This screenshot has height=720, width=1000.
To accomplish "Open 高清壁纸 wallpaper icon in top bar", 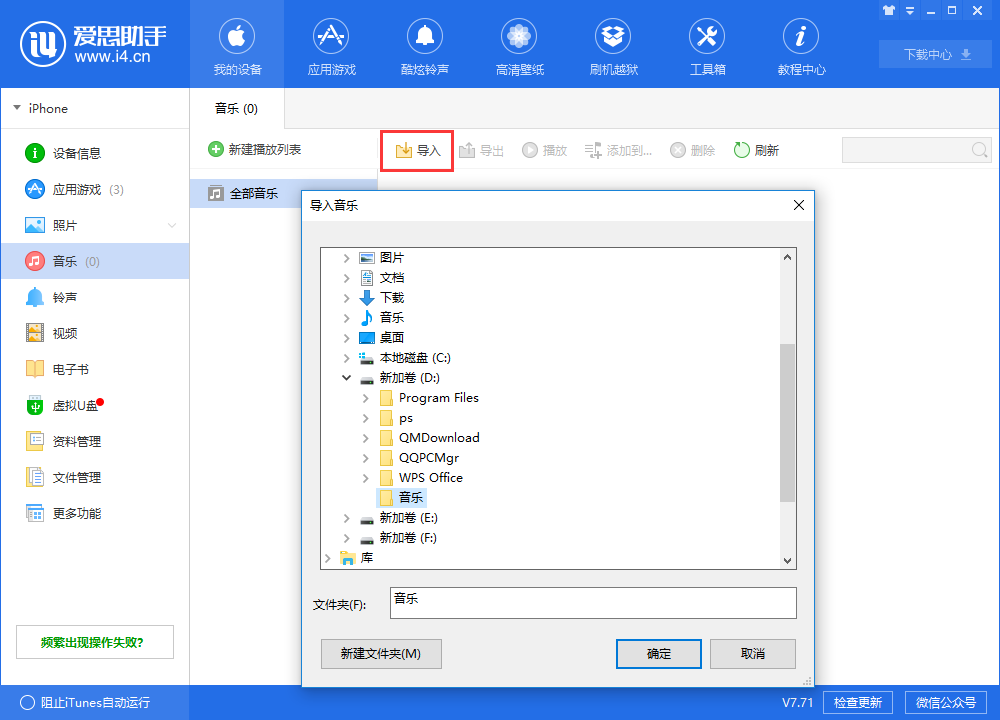I will point(519,38).
